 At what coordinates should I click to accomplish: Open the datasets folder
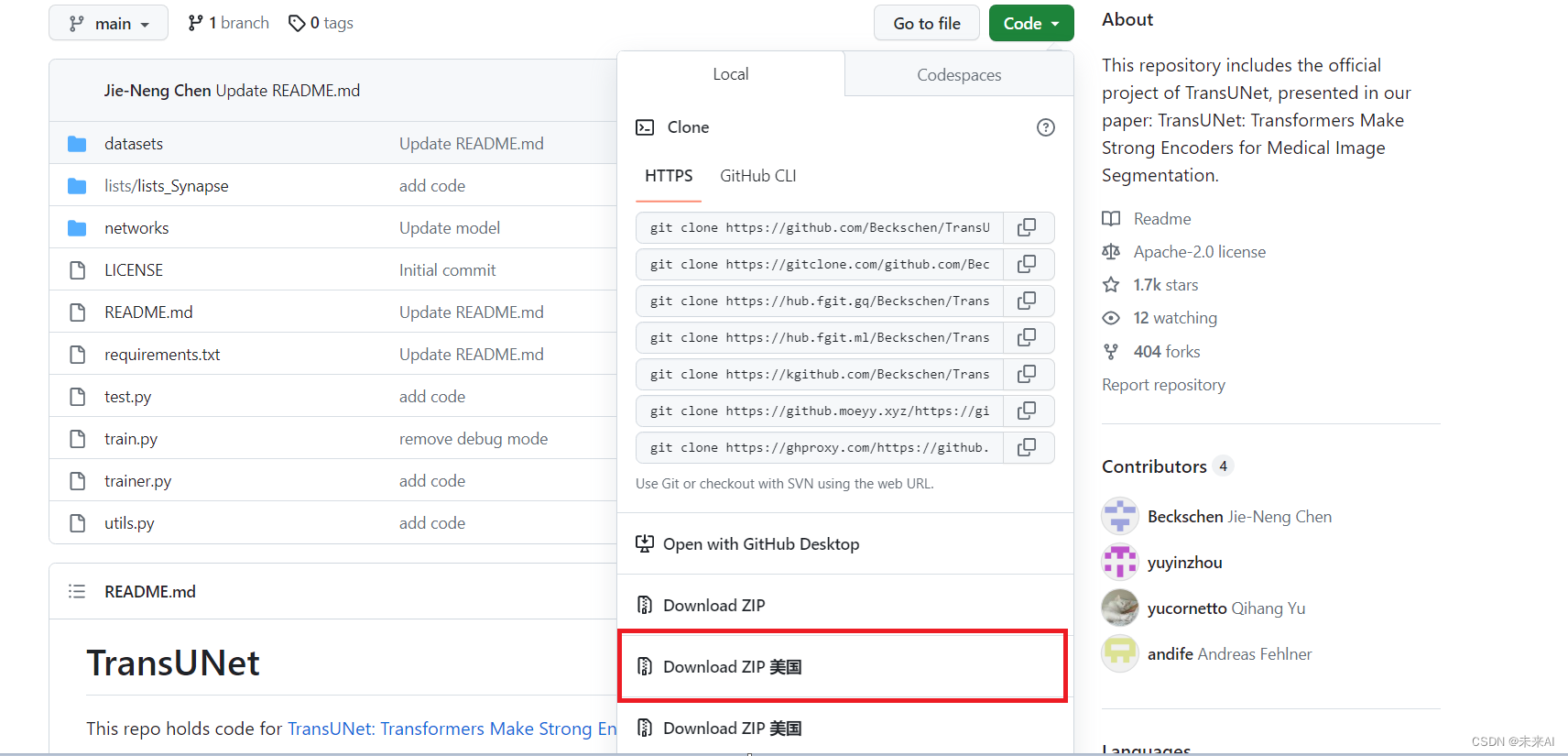(x=134, y=144)
